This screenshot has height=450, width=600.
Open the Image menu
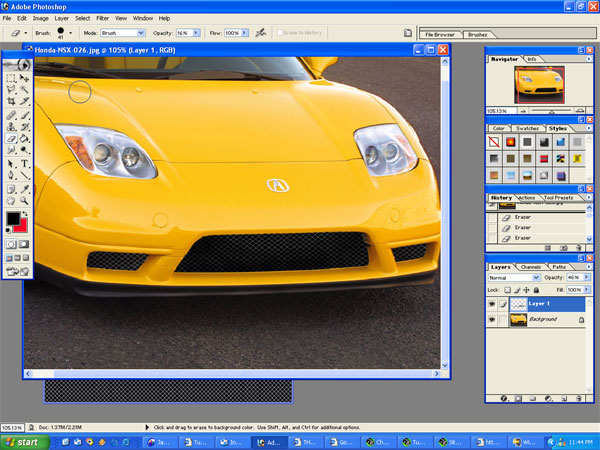coord(41,18)
